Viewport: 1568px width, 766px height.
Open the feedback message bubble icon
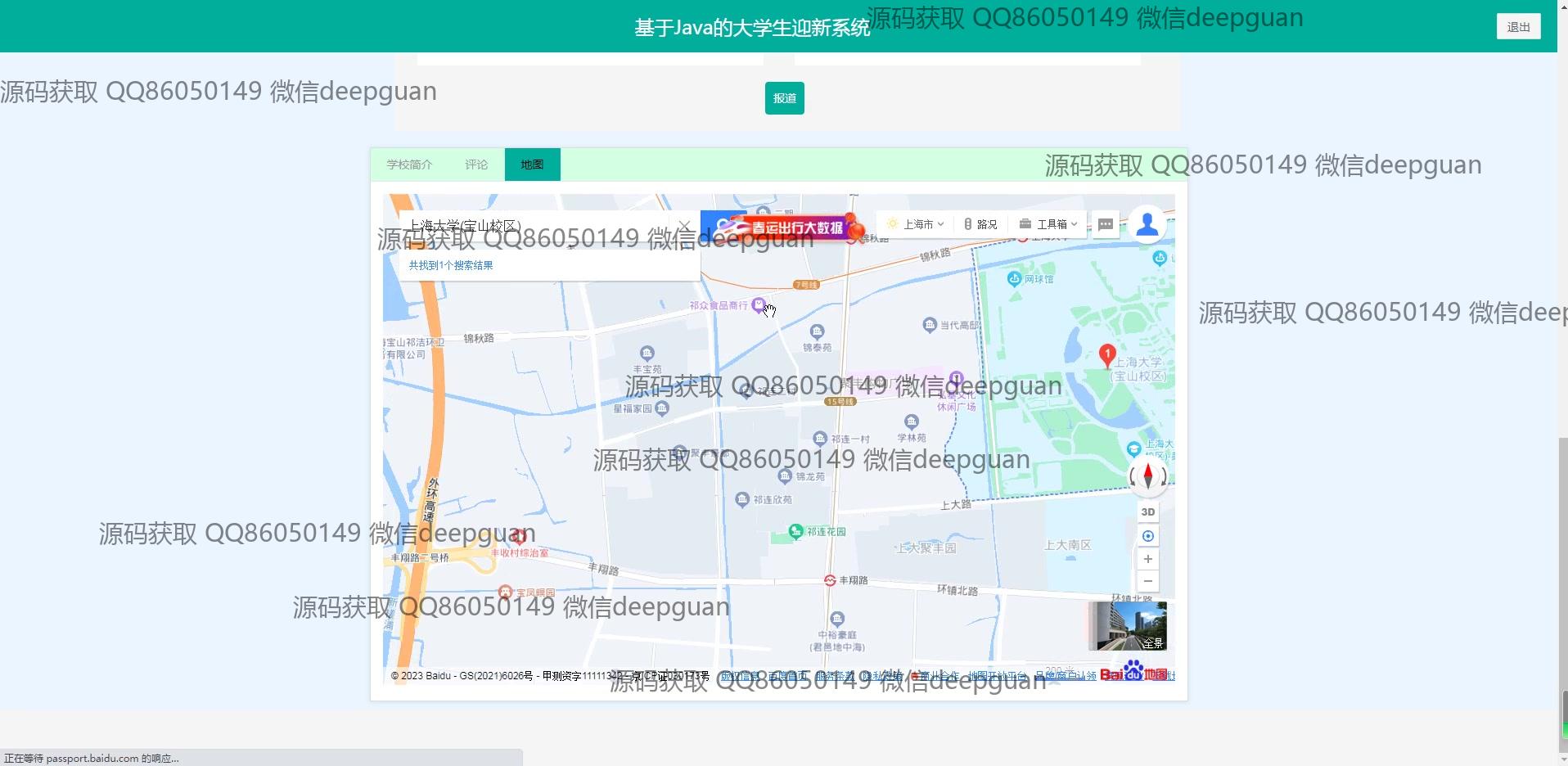[1105, 224]
